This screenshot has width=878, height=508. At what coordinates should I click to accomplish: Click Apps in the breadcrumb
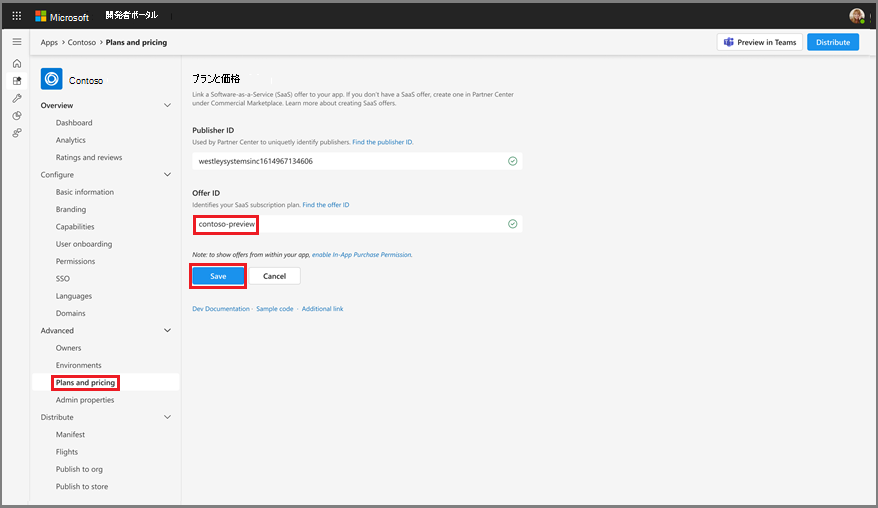point(49,43)
